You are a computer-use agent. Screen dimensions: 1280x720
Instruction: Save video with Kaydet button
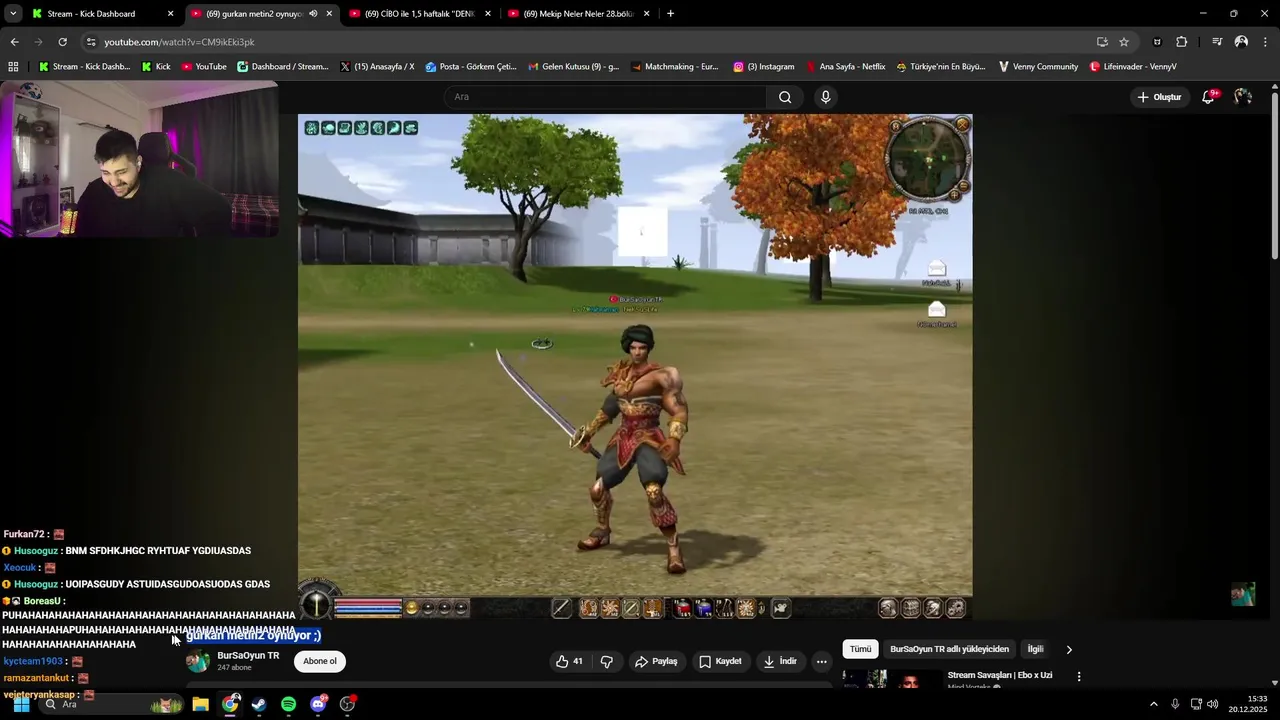click(x=720, y=661)
